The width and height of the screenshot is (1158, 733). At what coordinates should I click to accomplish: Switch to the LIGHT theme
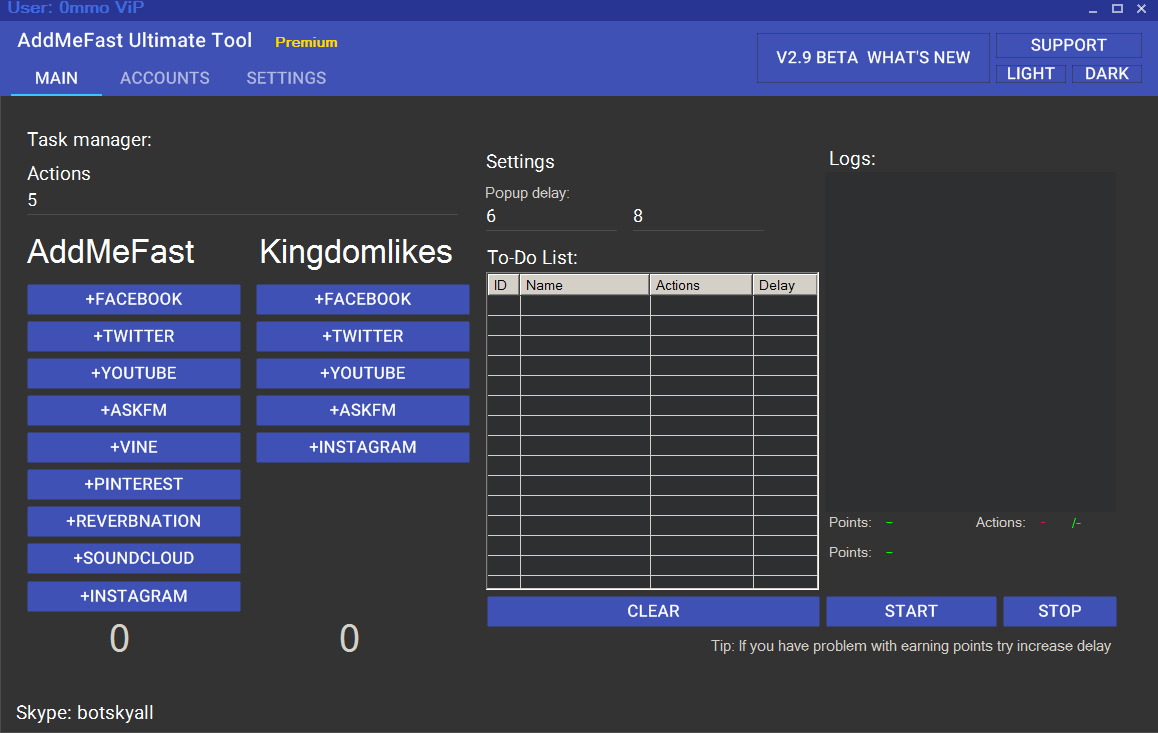(x=1031, y=74)
